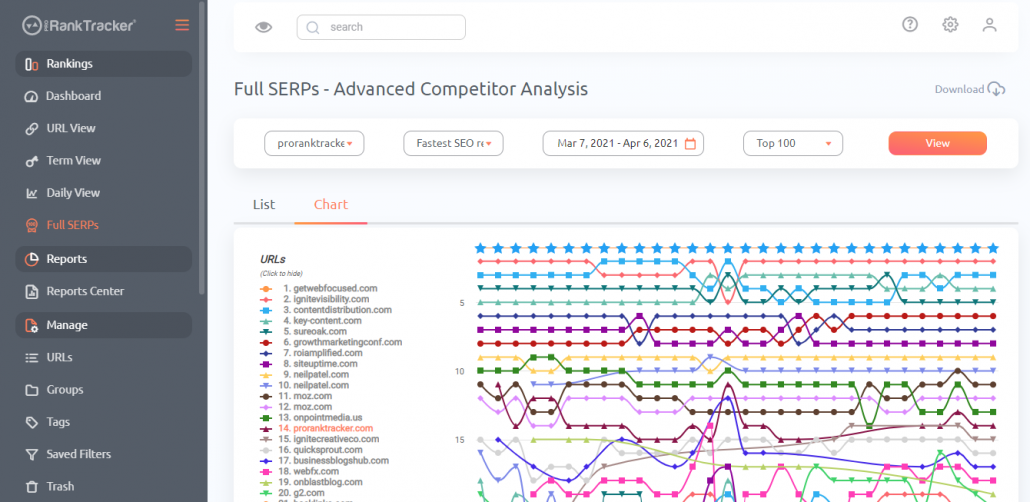Click the Daily View chart icon
The height and width of the screenshot is (502, 1030).
pos(32,193)
